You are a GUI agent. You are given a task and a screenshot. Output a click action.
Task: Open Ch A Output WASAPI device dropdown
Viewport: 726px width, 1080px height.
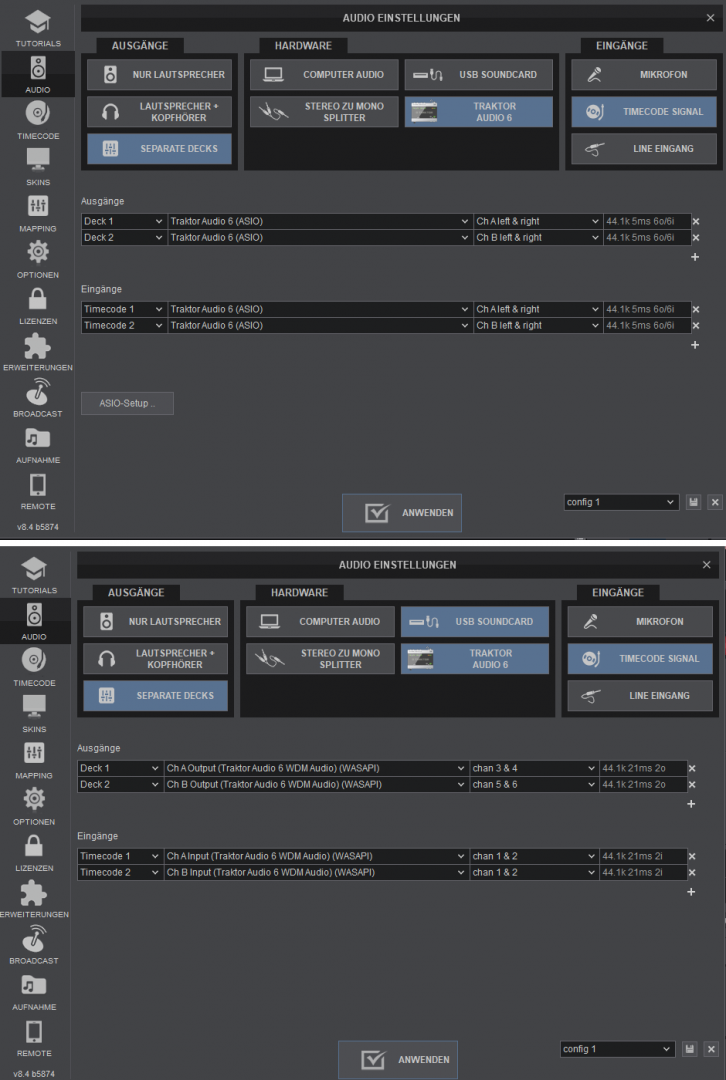[315, 768]
